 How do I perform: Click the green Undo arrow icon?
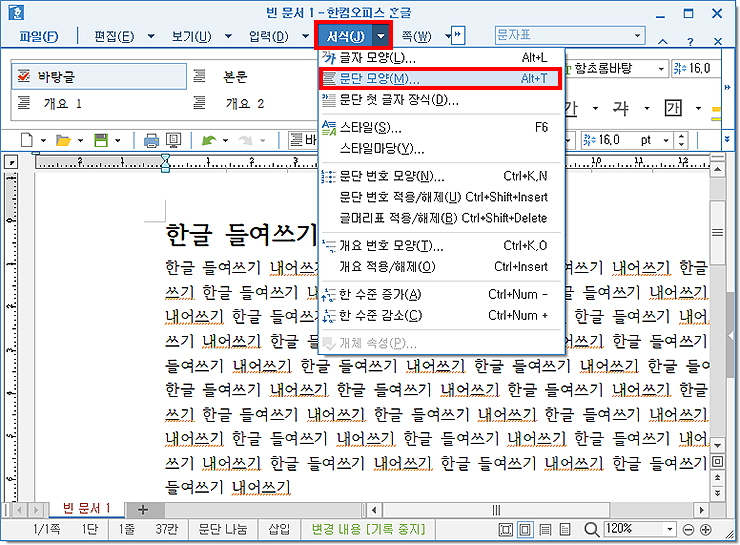pos(209,140)
